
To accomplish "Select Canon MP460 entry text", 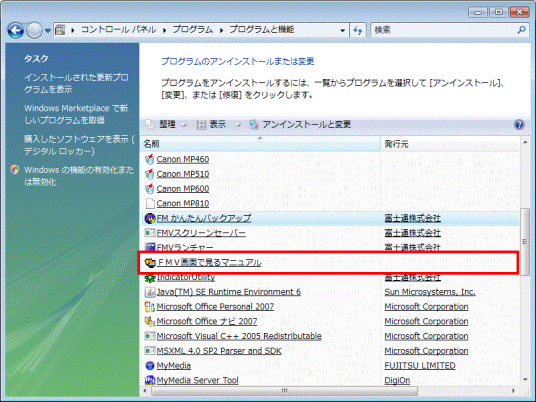I will point(183,159).
